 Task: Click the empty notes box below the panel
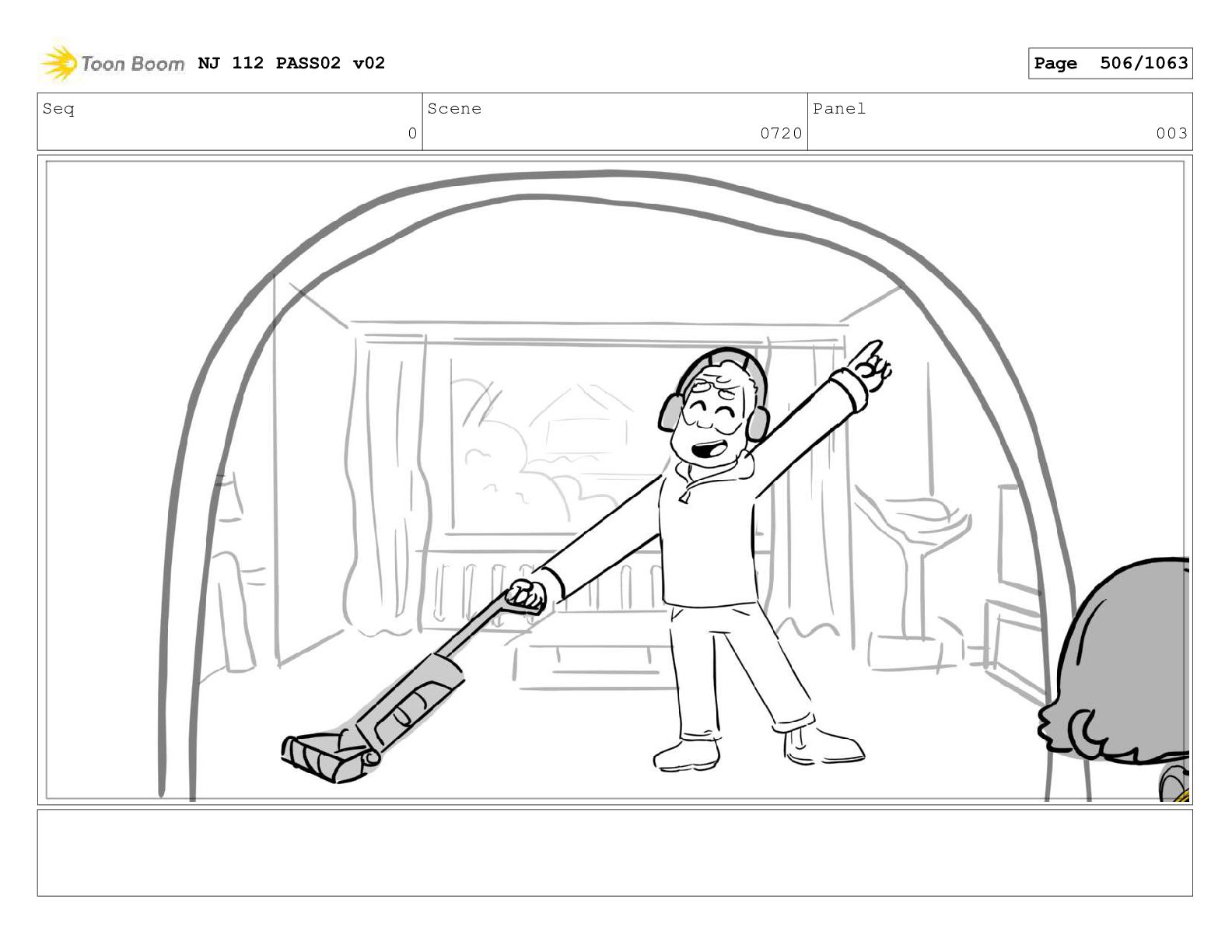(614, 852)
